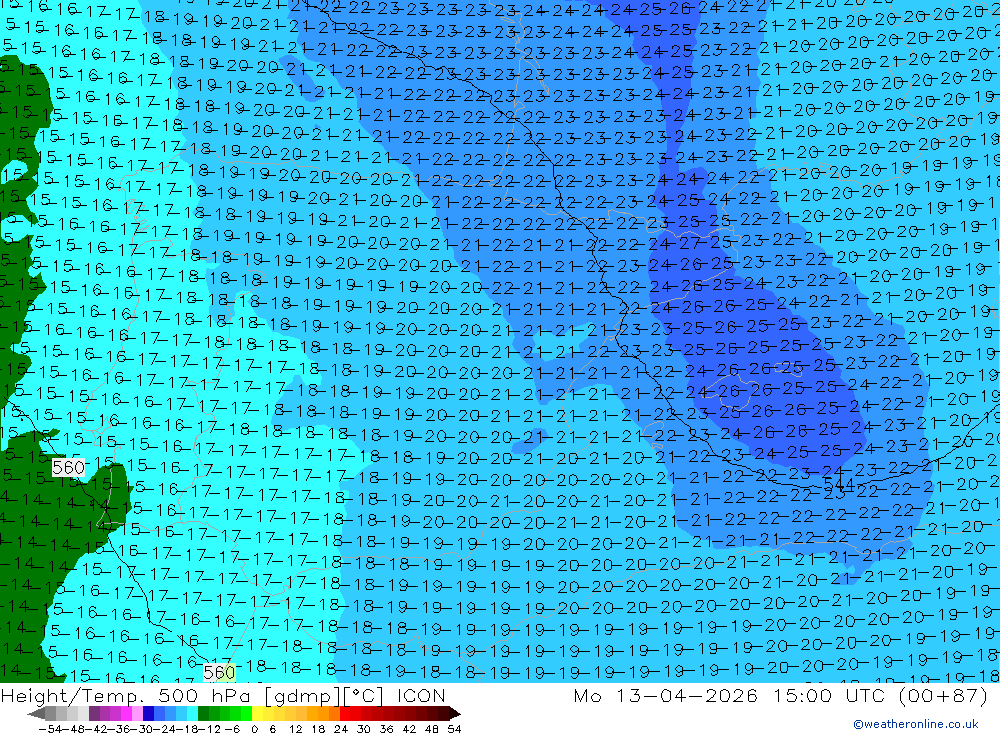Click the '[°C]' unit label in the title

(x=365, y=696)
